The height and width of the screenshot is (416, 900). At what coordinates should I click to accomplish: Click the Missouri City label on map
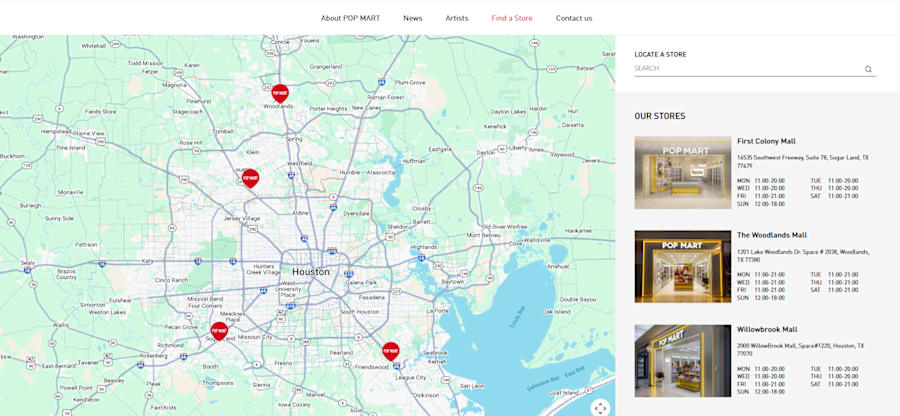point(254,337)
